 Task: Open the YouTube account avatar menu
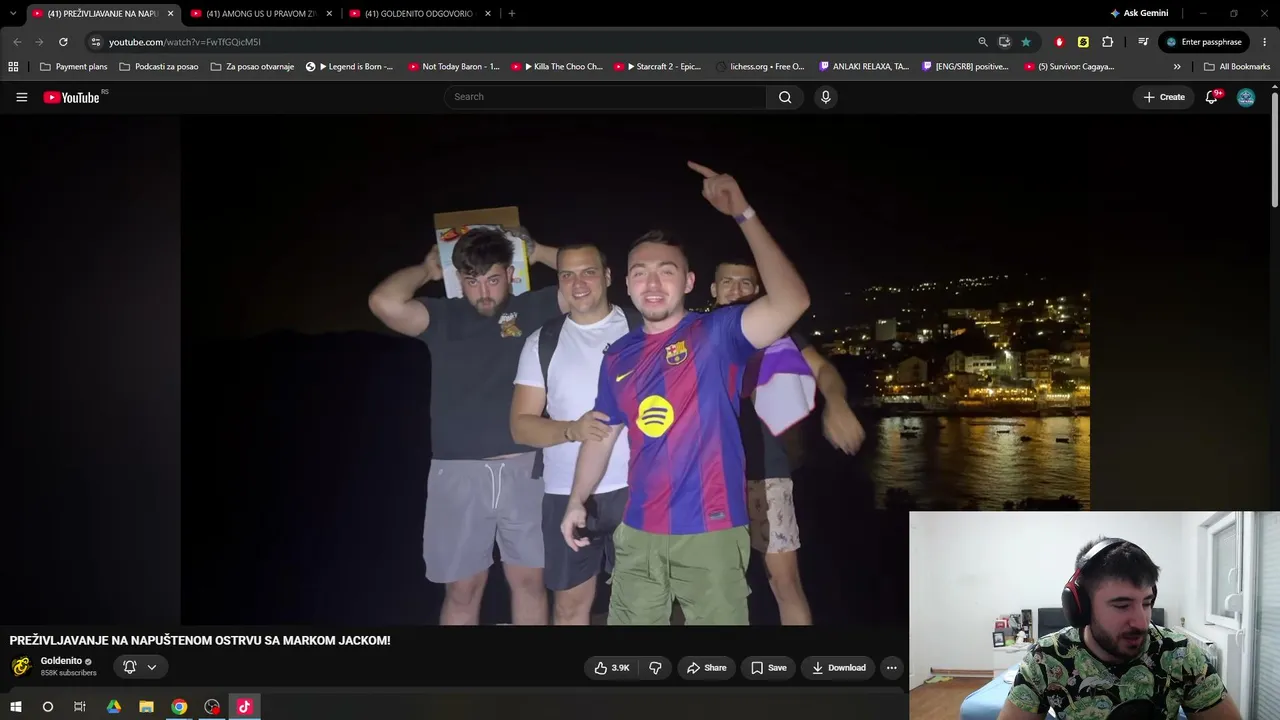[1246, 97]
